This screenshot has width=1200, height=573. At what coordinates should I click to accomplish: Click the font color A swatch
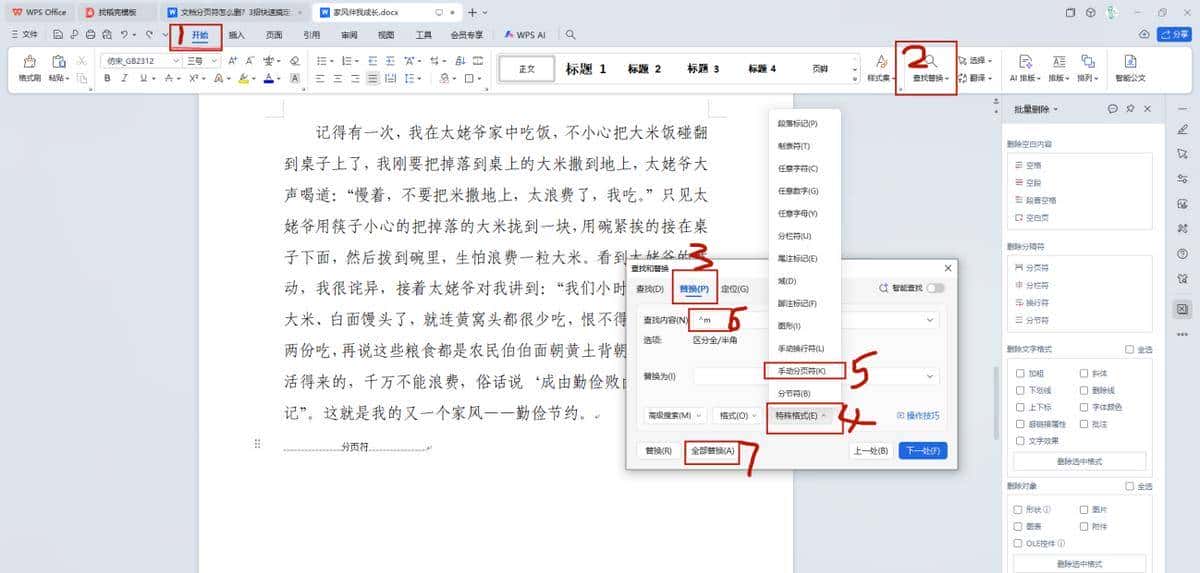tap(269, 78)
